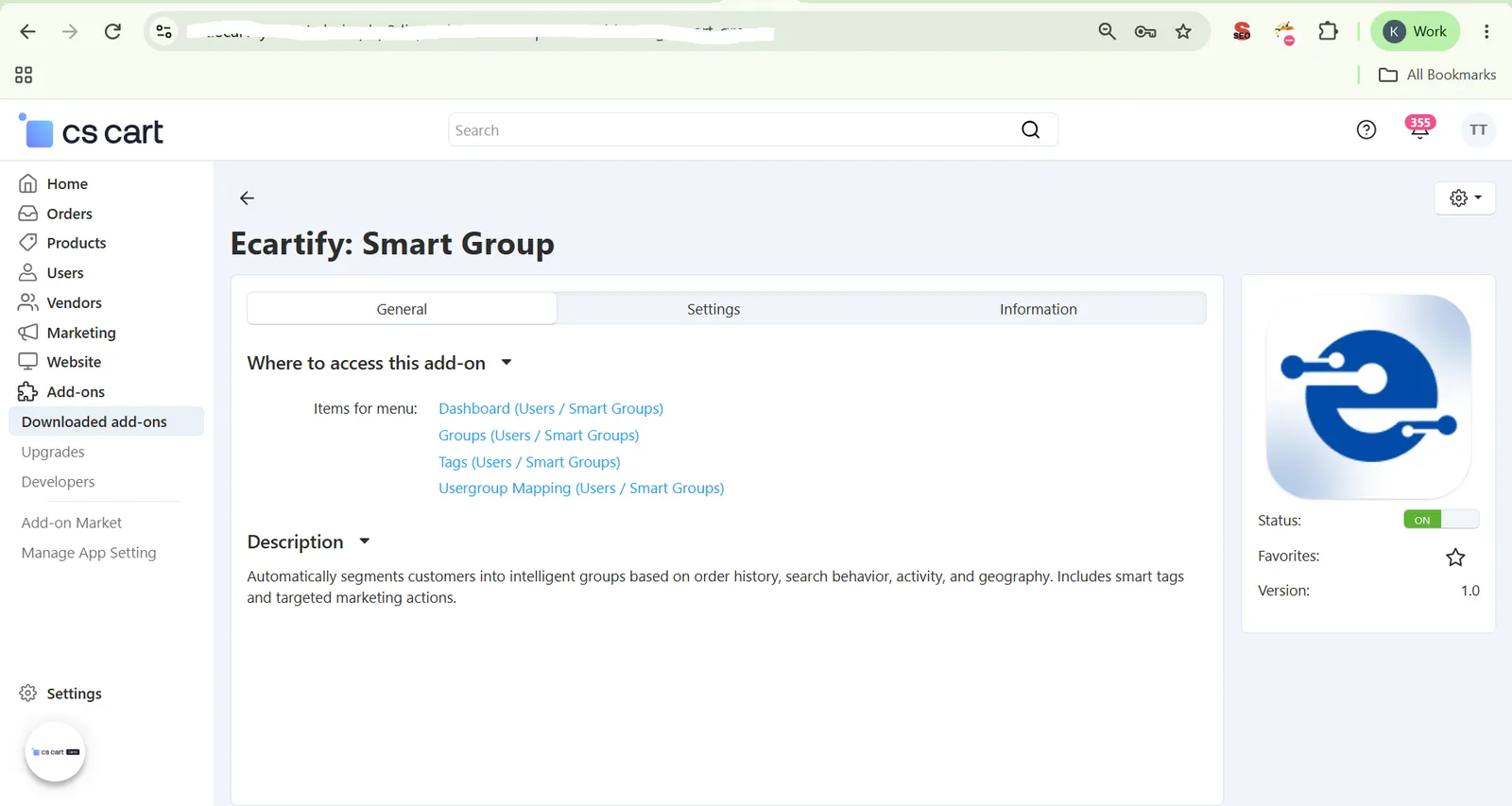Click the cs cart logo

92,131
